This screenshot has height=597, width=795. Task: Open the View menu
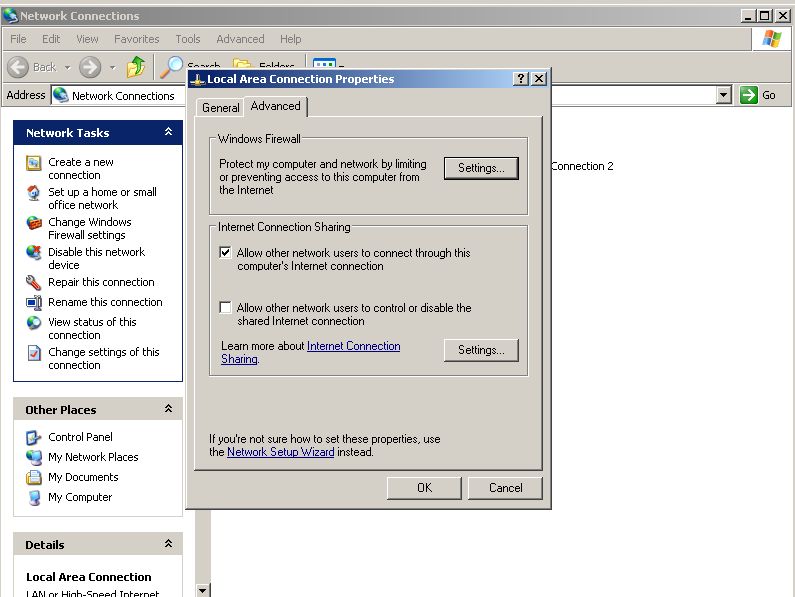(87, 39)
